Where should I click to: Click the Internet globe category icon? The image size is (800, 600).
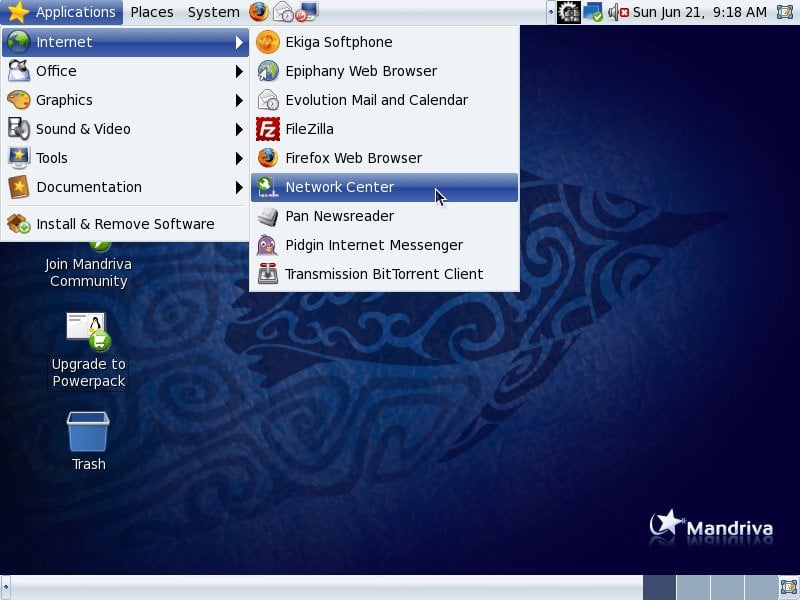19,42
